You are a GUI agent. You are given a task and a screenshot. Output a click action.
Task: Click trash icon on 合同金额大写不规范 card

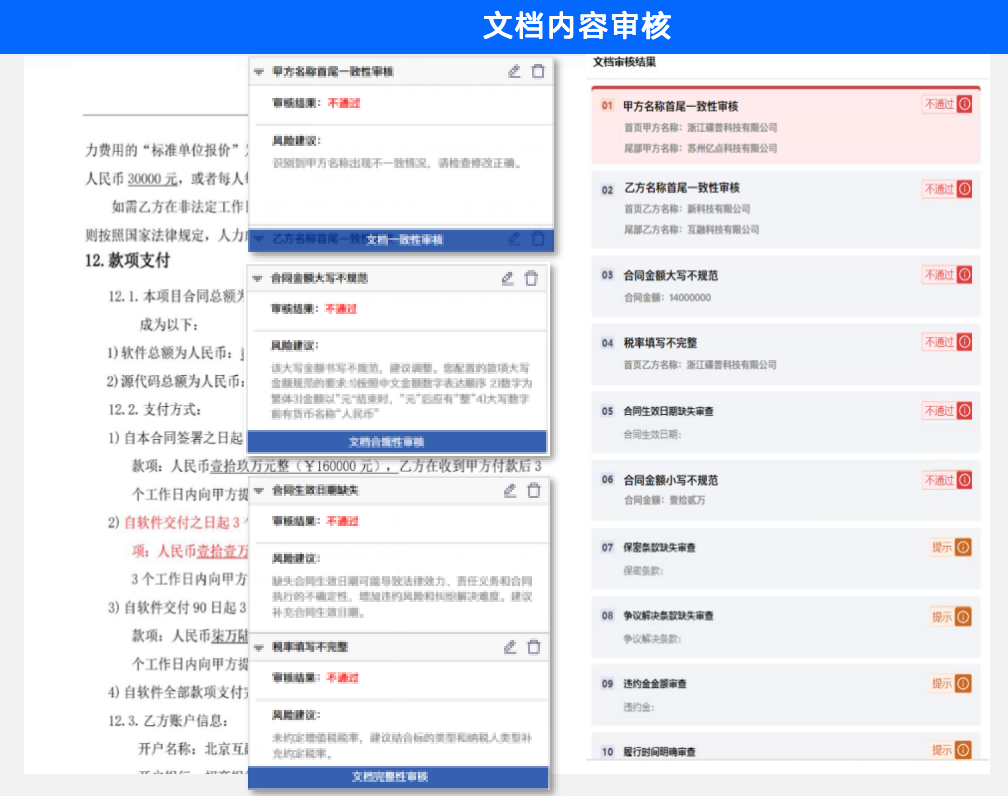coord(532,278)
